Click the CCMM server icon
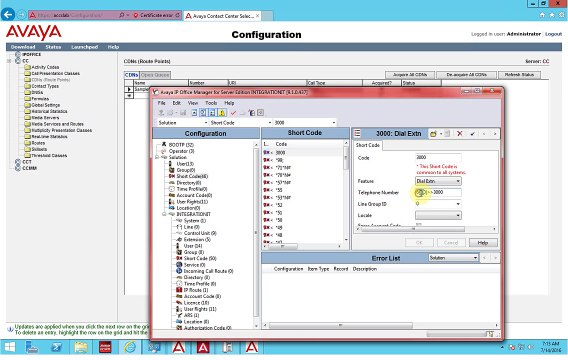Screen dimensions: 568x360 tap(17, 168)
